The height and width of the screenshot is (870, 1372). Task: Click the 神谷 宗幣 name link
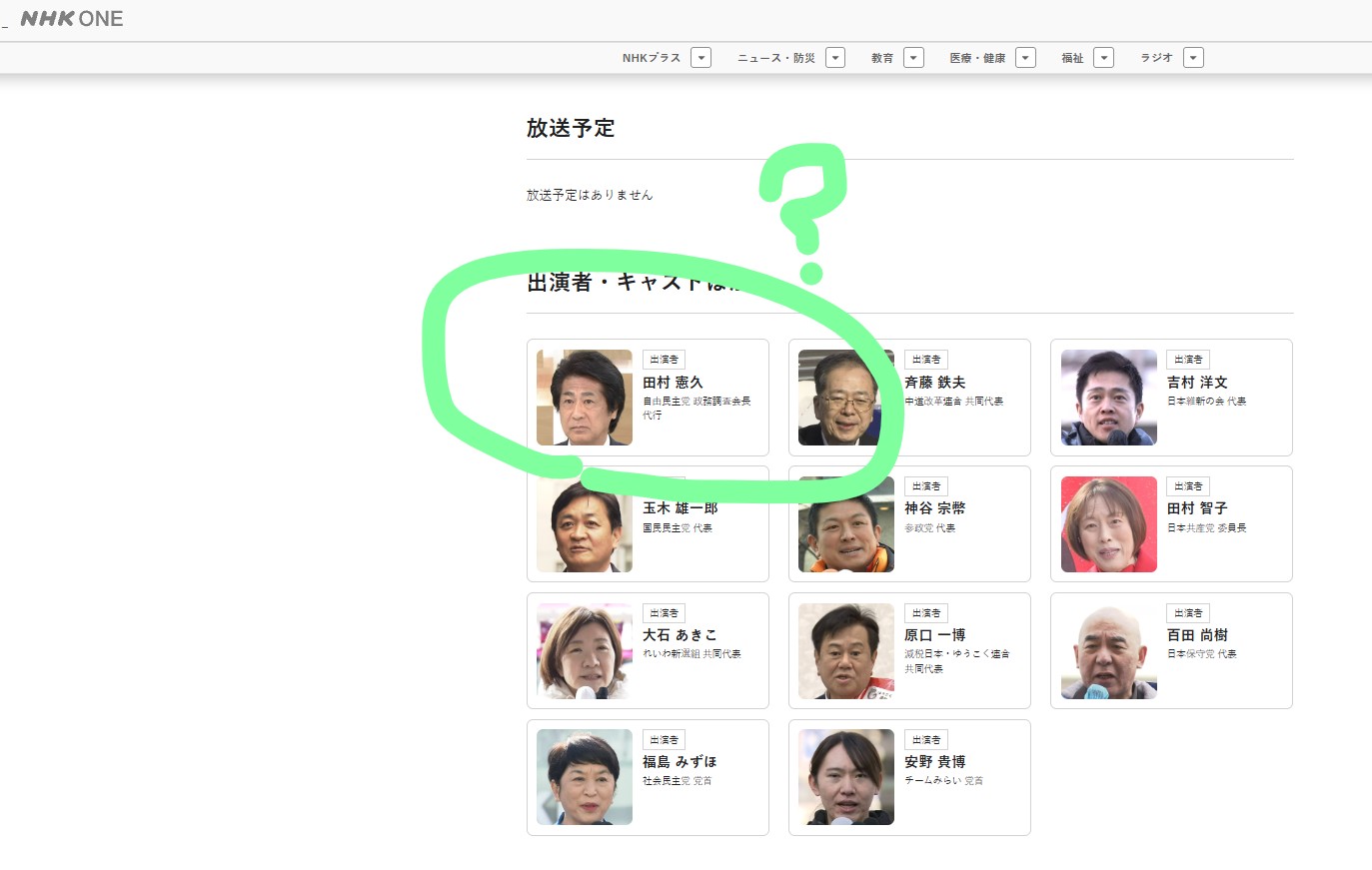click(935, 508)
